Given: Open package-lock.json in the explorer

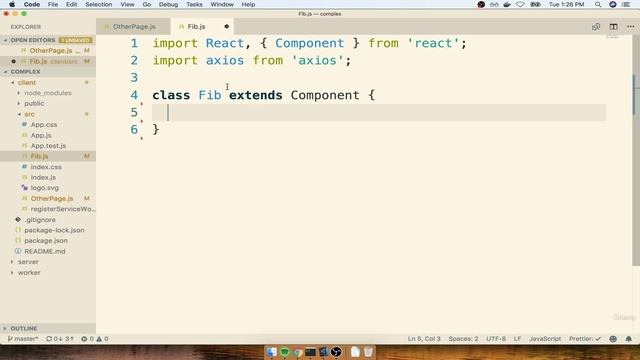Looking at the screenshot, I should pos(54,230).
